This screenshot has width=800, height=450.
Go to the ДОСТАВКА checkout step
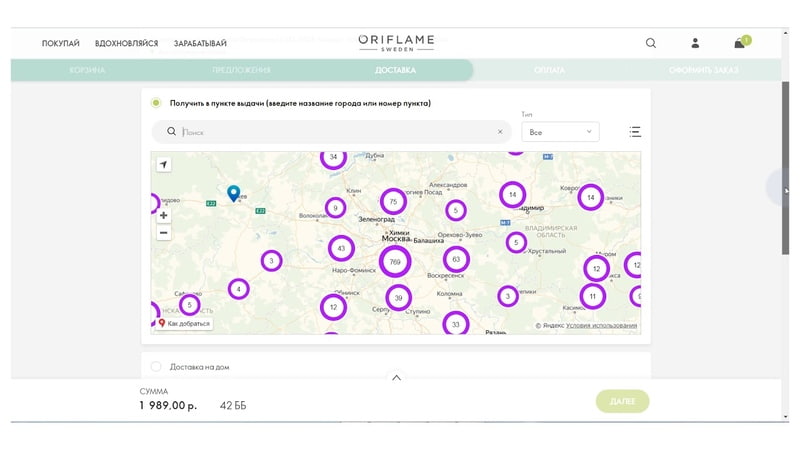(395, 70)
